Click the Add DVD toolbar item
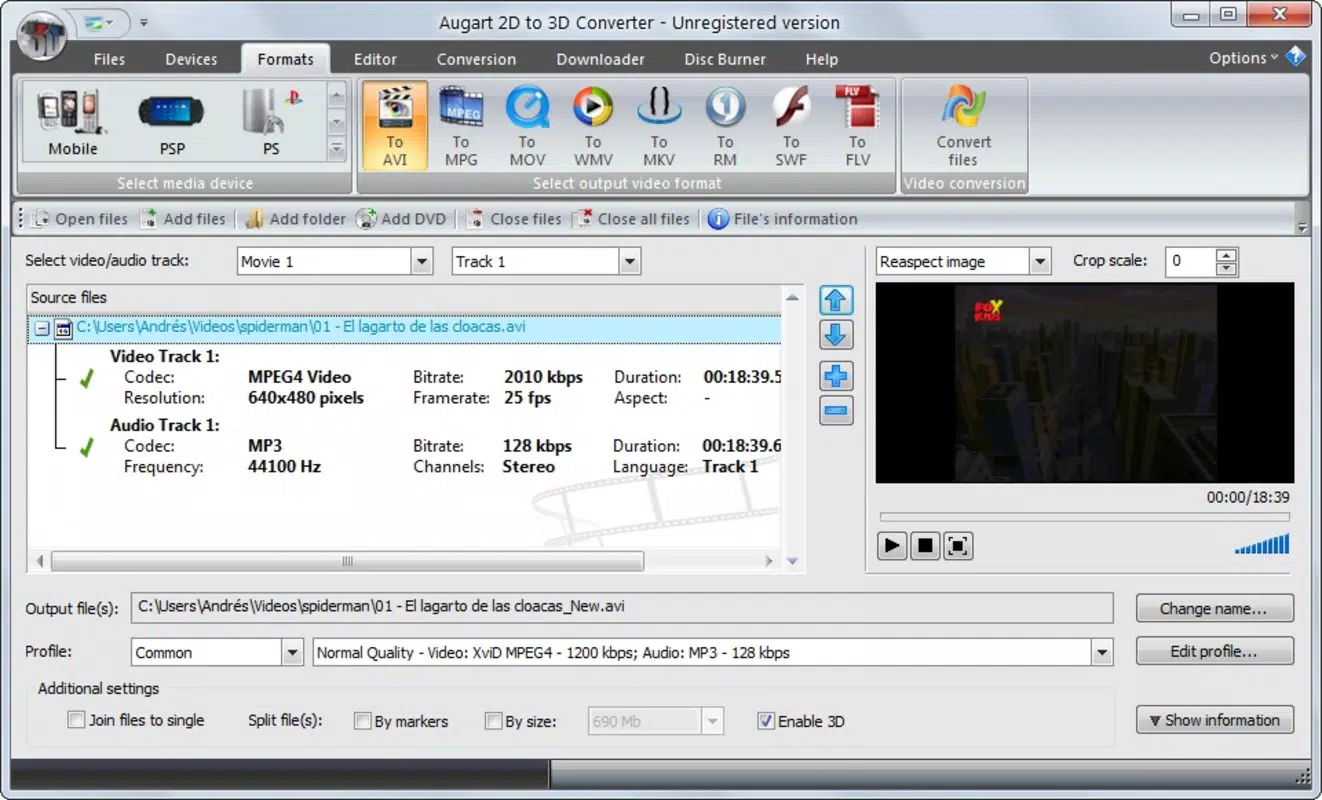This screenshot has width=1322, height=800. point(402,219)
